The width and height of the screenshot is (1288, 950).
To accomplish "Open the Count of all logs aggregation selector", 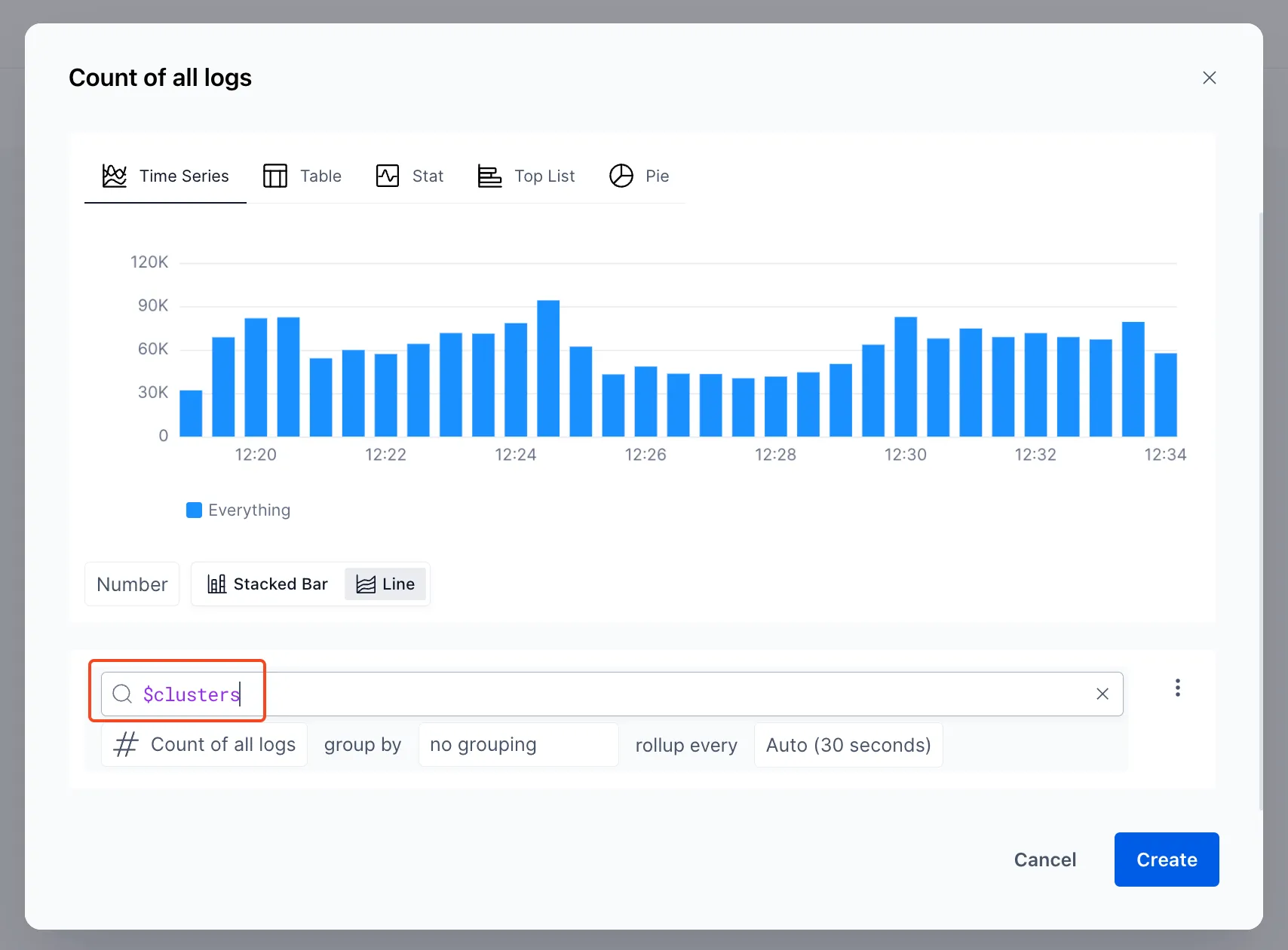I will 204,745.
